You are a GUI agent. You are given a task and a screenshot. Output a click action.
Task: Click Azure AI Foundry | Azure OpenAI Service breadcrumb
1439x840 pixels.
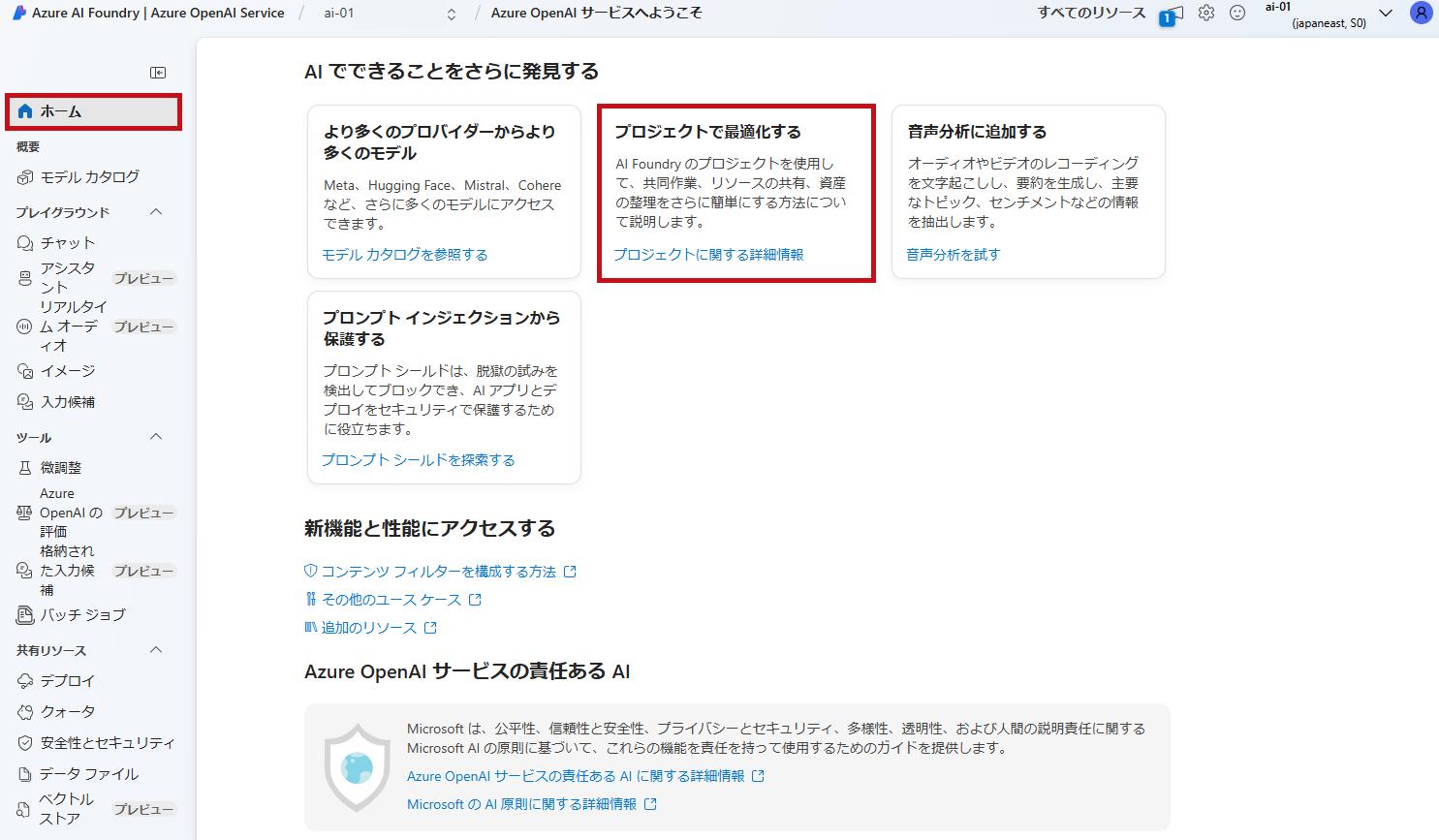click(x=158, y=13)
